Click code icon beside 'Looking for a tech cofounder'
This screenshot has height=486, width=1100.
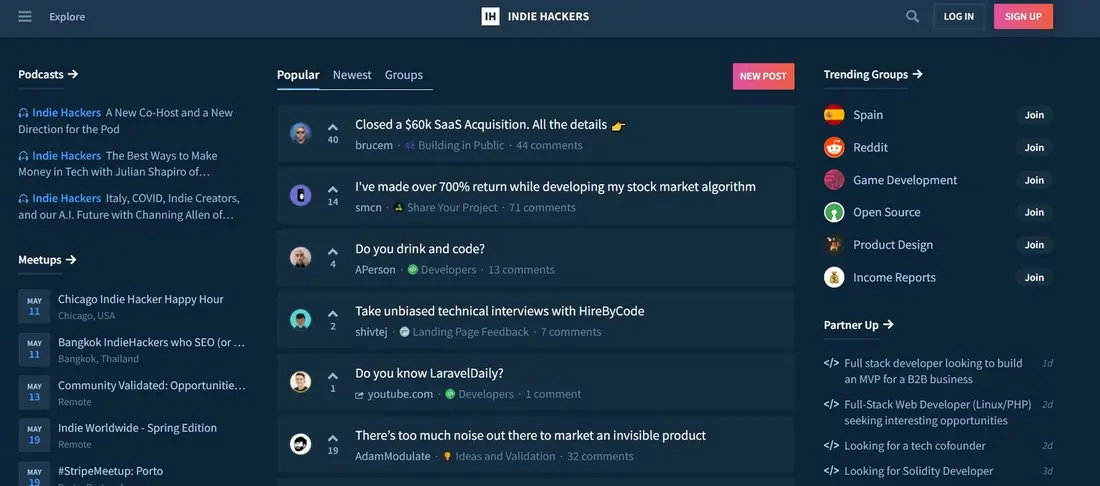pyautogui.click(x=831, y=445)
